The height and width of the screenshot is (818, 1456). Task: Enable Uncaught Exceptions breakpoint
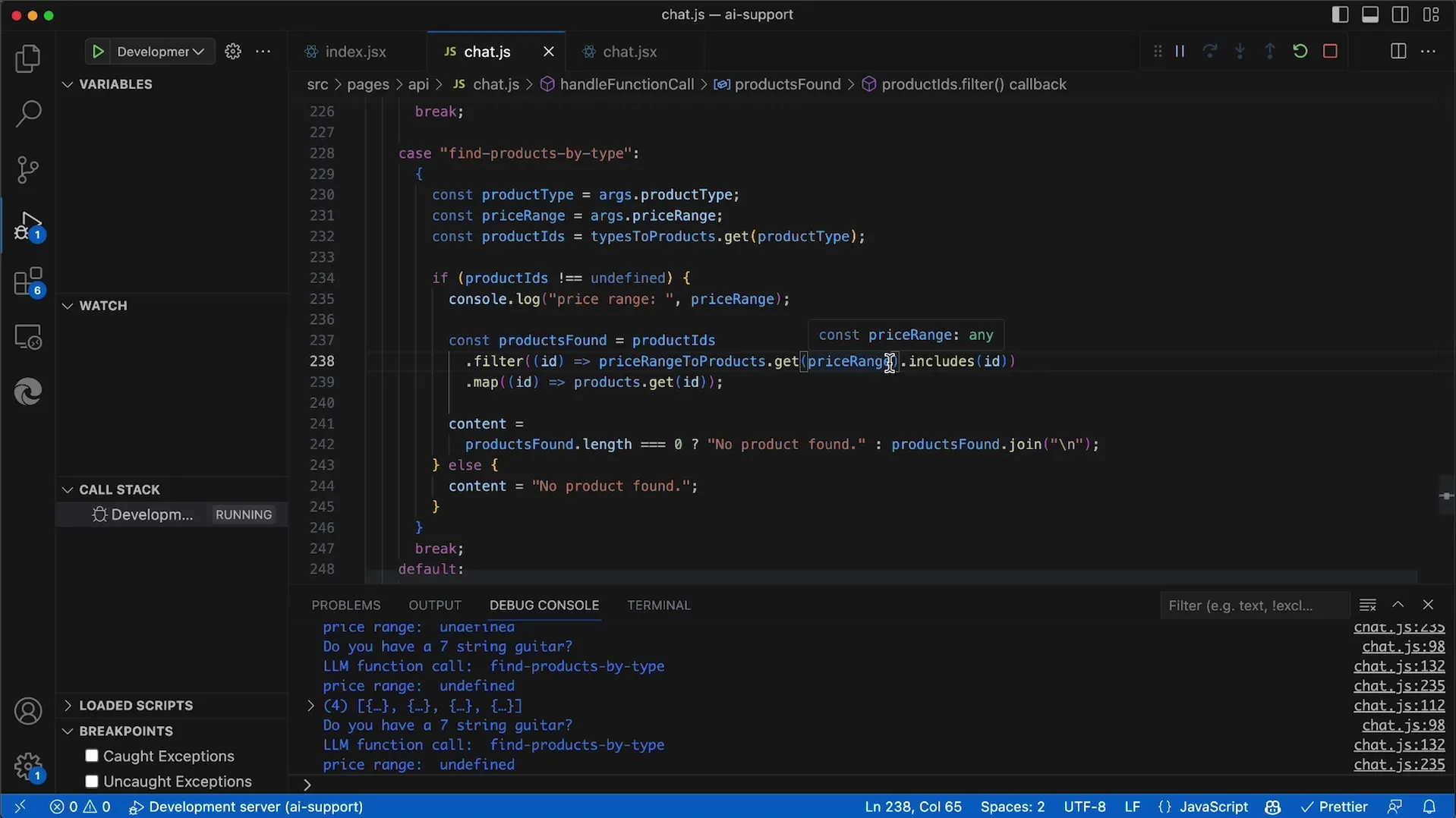tap(92, 781)
